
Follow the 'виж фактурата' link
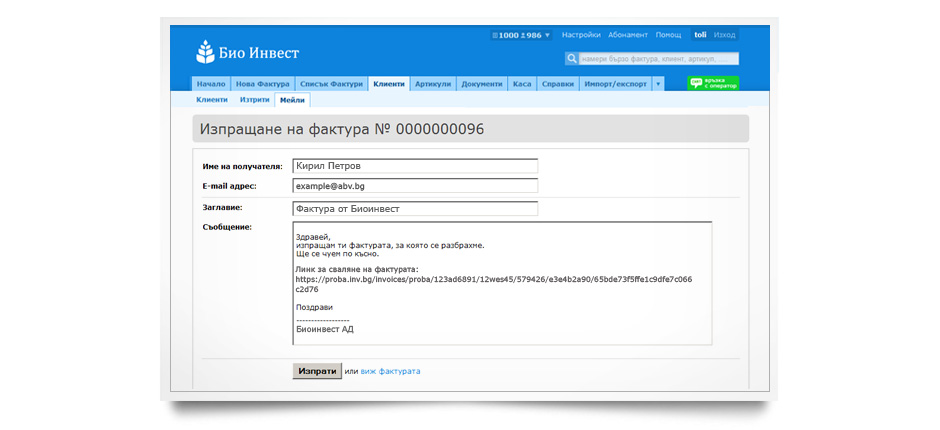point(390,371)
